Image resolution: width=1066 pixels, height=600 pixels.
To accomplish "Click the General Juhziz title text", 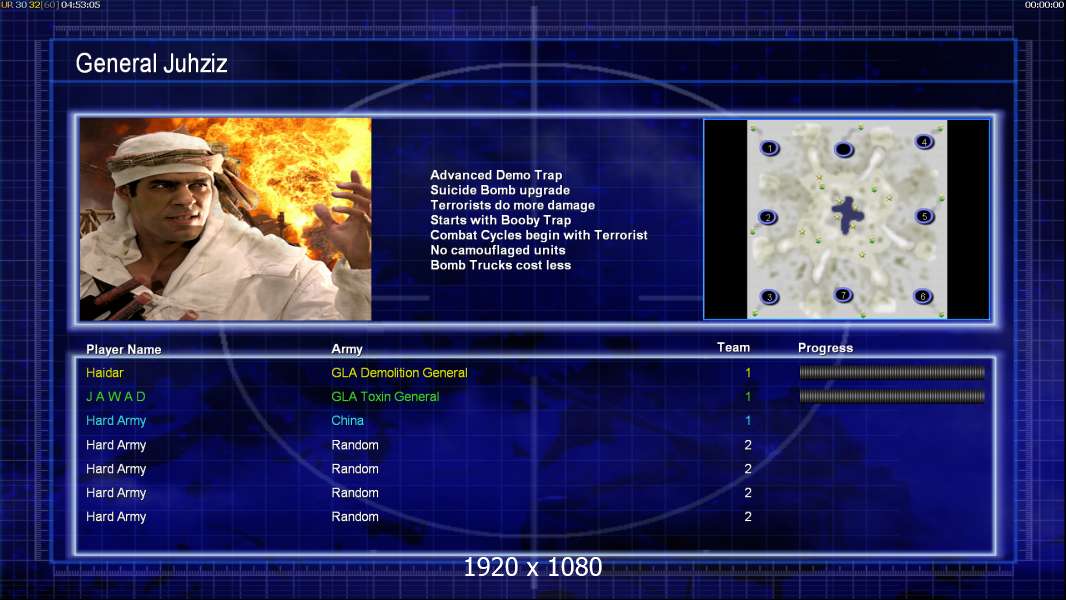I will tap(152, 63).
